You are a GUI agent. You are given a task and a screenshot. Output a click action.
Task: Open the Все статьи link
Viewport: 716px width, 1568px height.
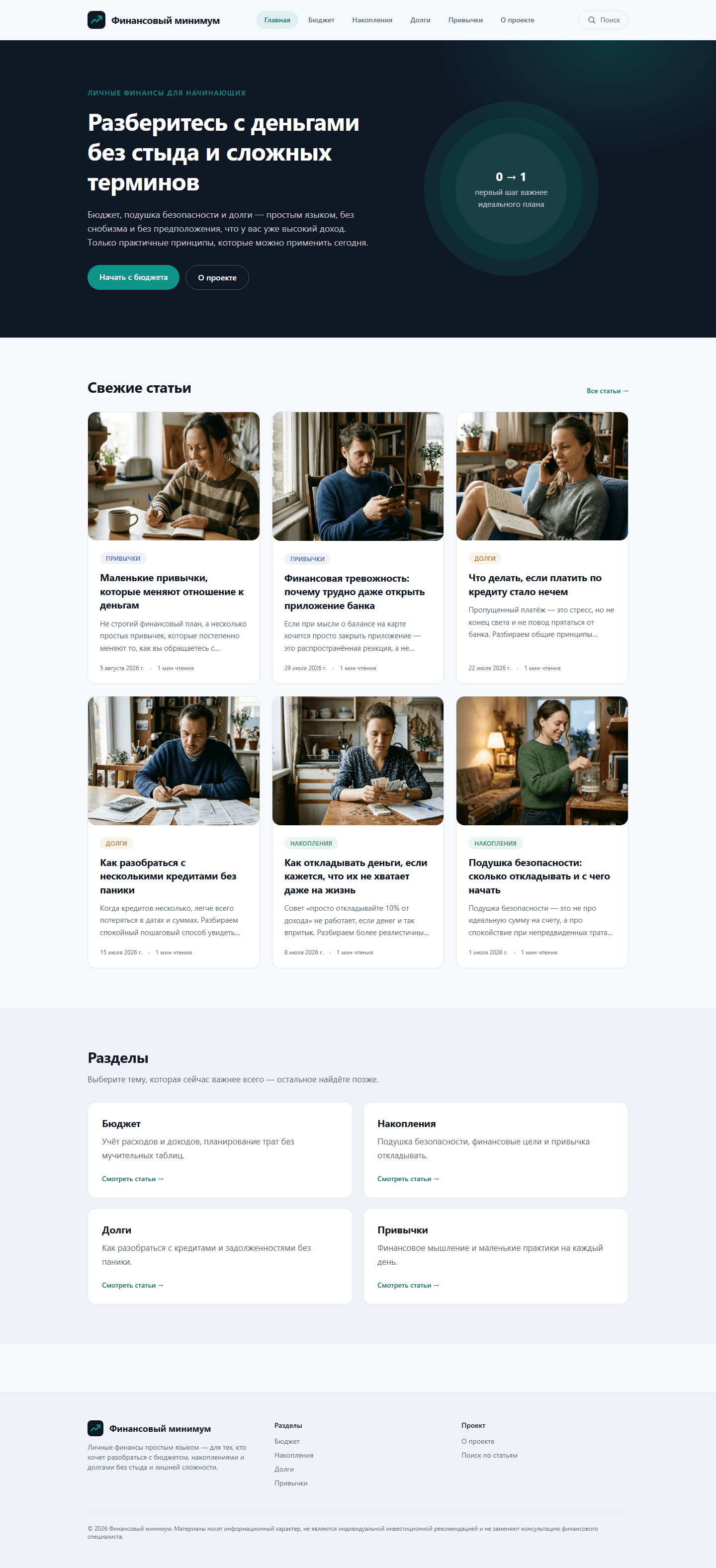point(607,391)
